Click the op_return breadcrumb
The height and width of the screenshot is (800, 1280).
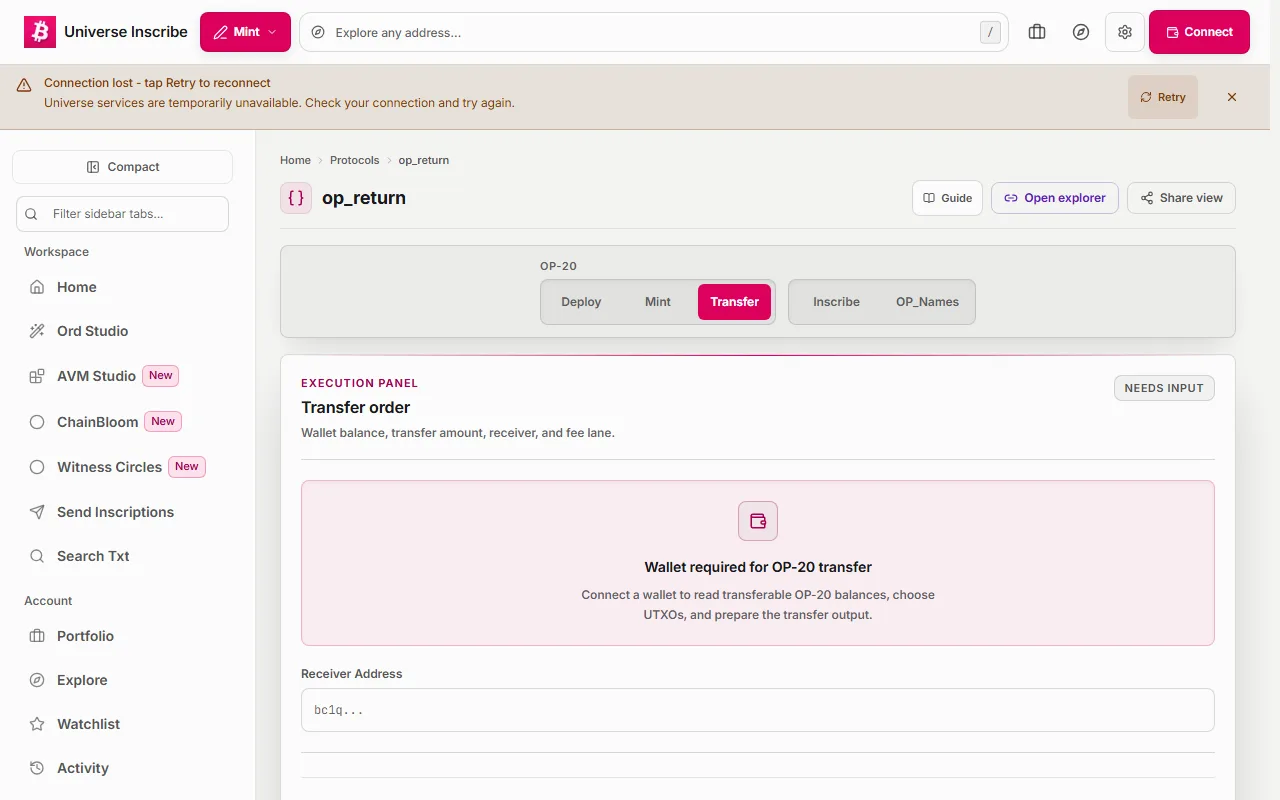(424, 160)
